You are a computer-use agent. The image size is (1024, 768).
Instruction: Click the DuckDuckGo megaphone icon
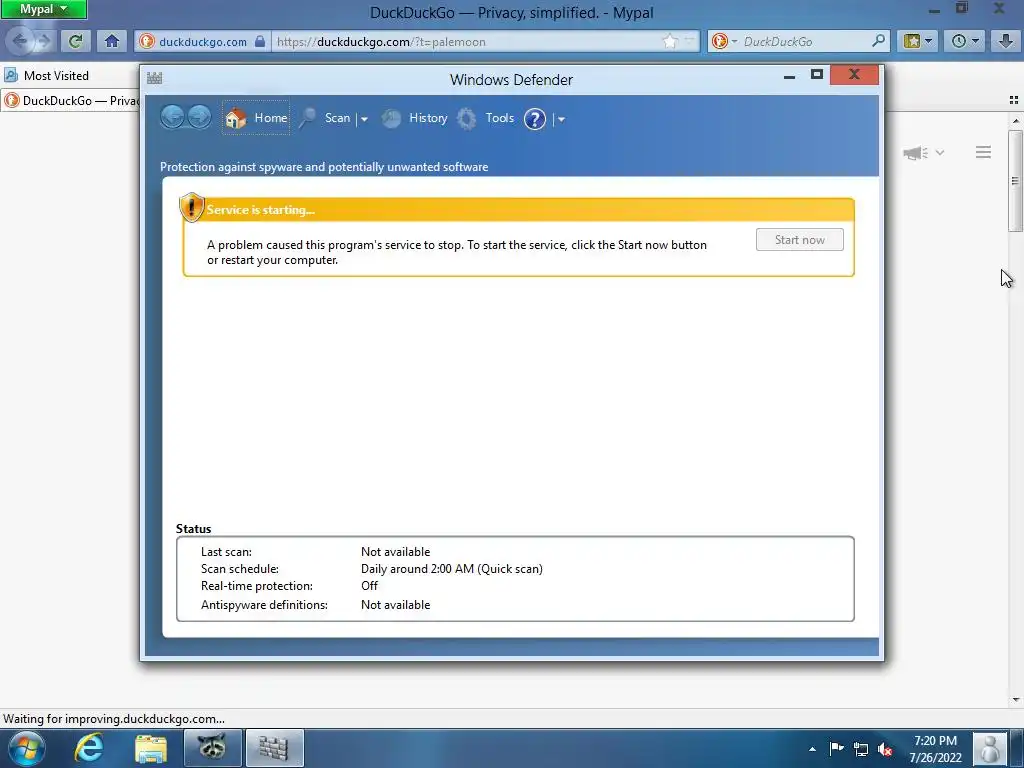[x=915, y=153]
